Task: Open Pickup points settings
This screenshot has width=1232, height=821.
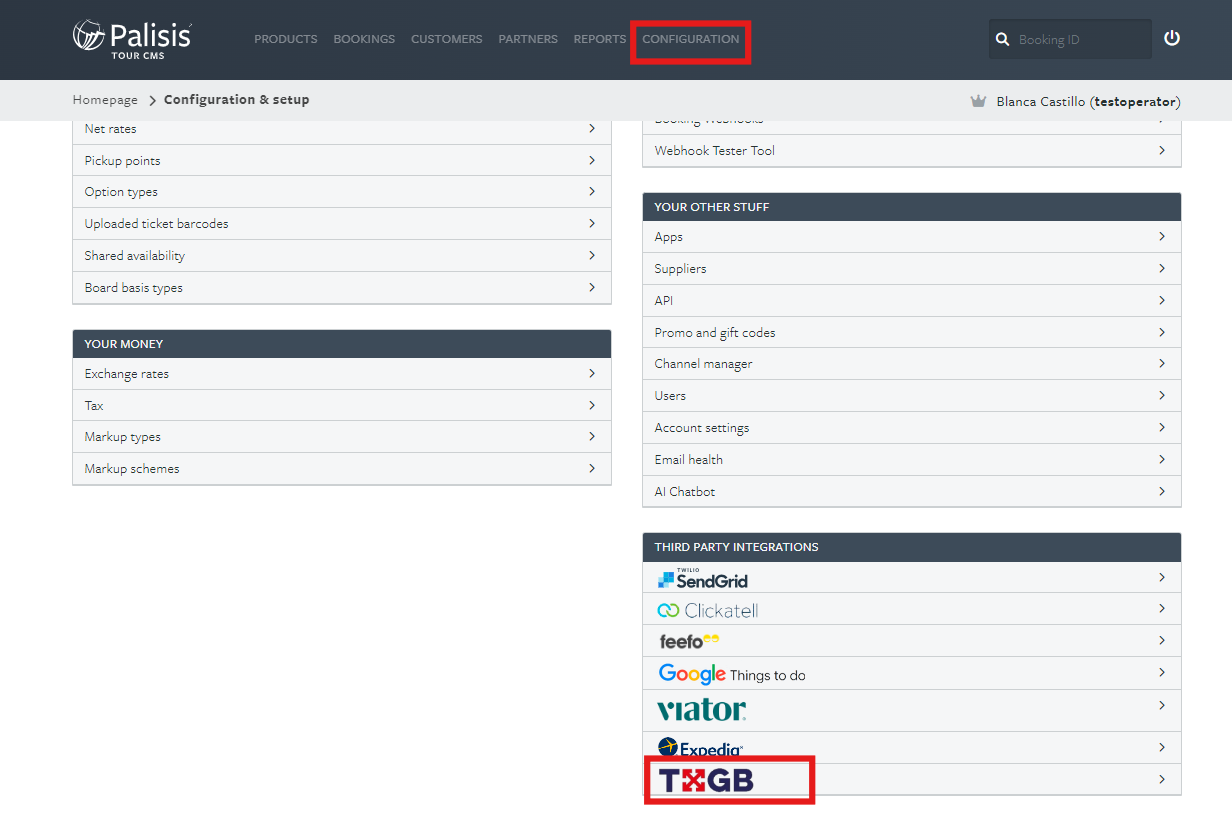Action: pos(342,160)
